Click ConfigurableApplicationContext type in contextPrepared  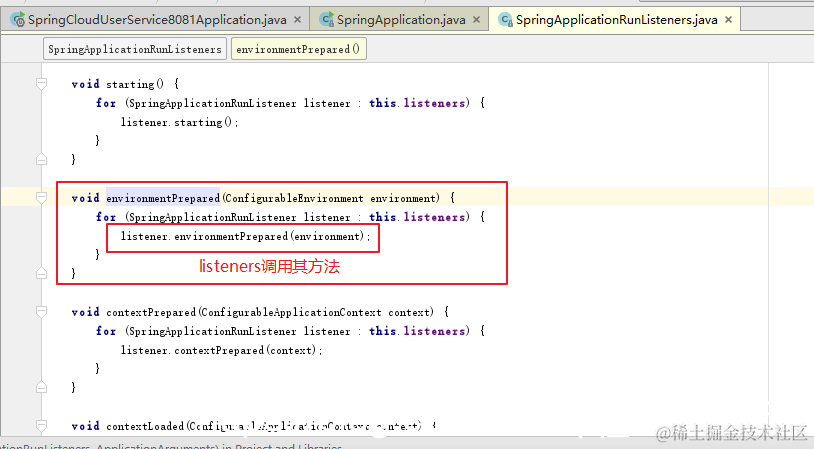(x=291, y=312)
